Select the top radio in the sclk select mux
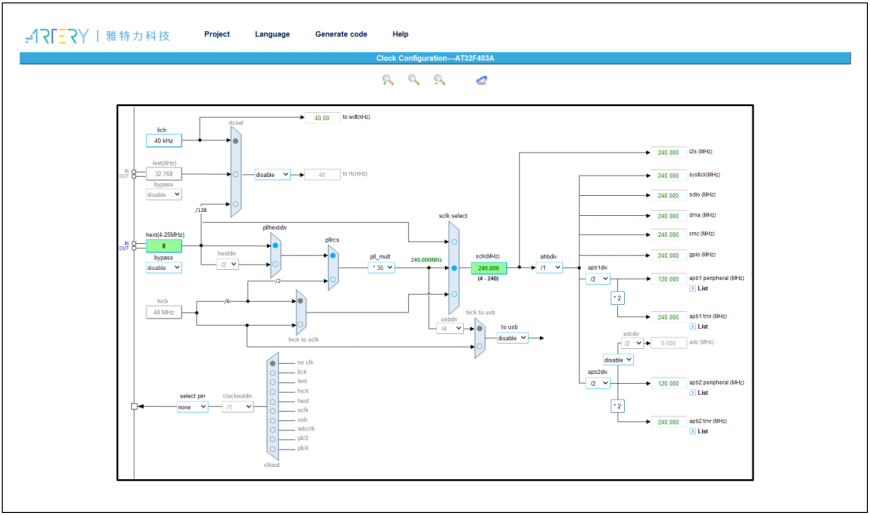This screenshot has height=515, width=870. [x=454, y=242]
